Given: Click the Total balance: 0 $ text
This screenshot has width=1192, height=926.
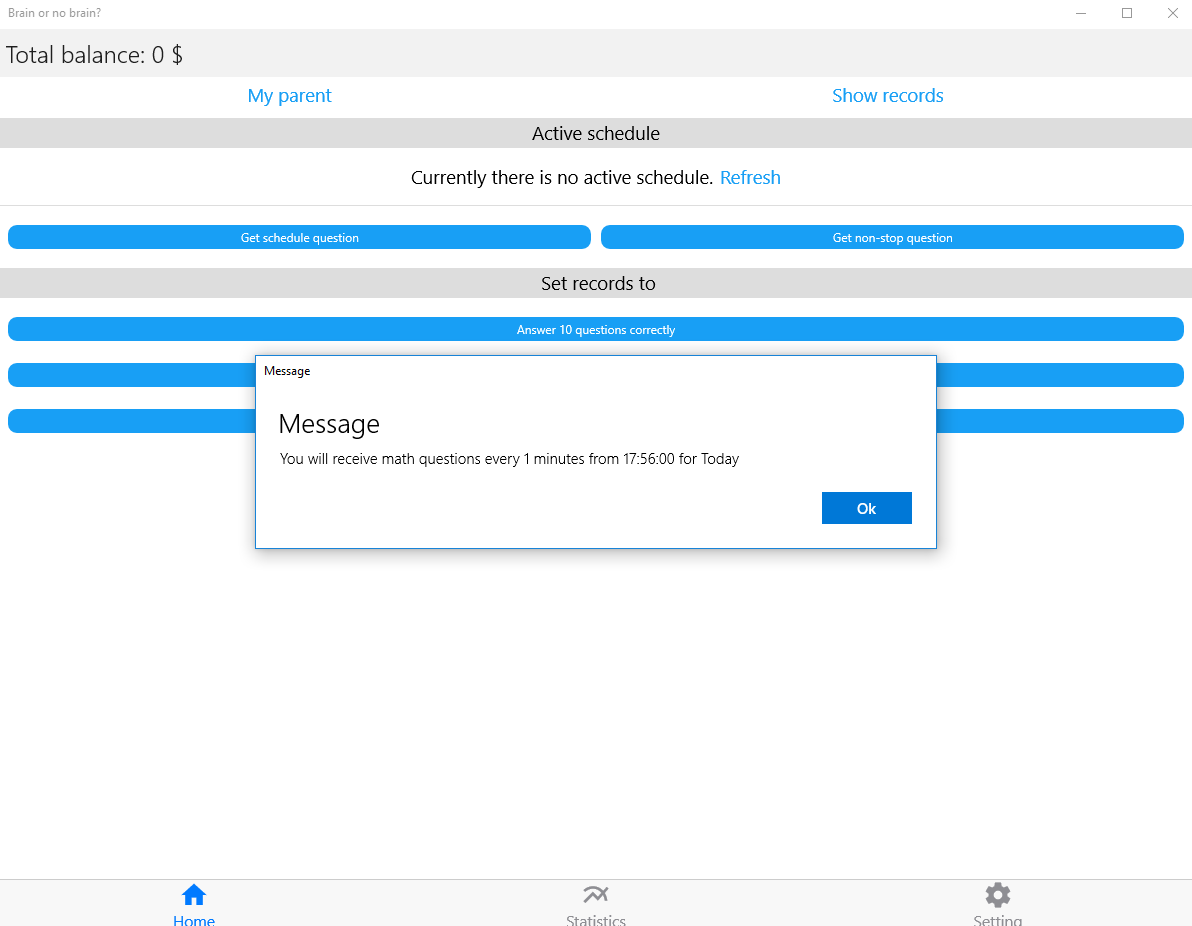Looking at the screenshot, I should point(94,55).
